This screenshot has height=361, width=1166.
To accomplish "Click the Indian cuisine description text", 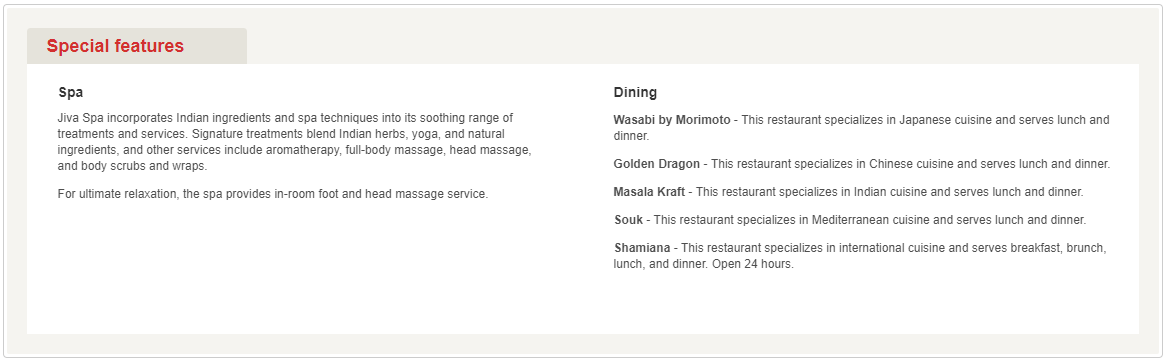I will 890,192.
